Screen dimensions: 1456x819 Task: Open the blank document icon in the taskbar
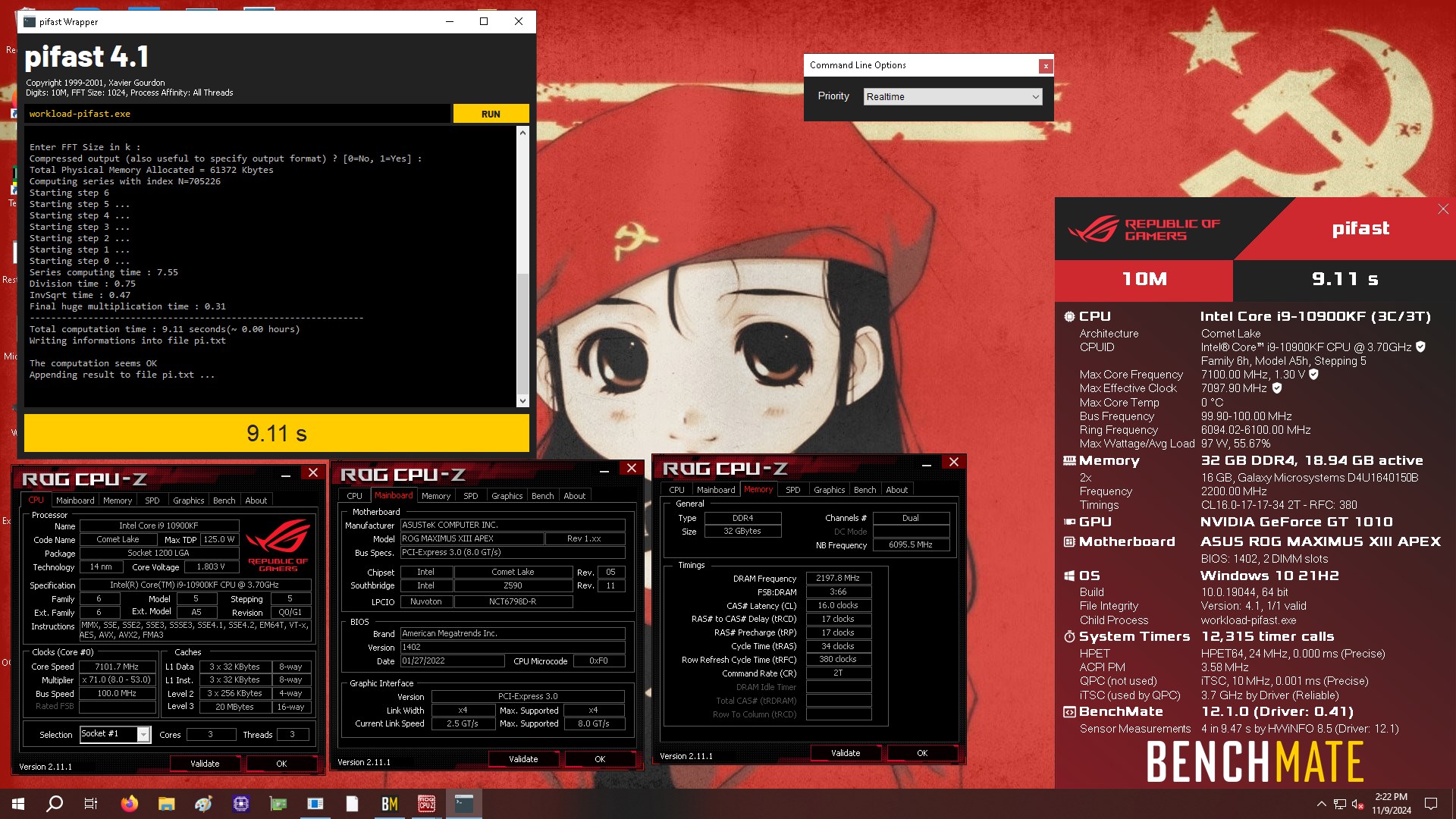(353, 804)
